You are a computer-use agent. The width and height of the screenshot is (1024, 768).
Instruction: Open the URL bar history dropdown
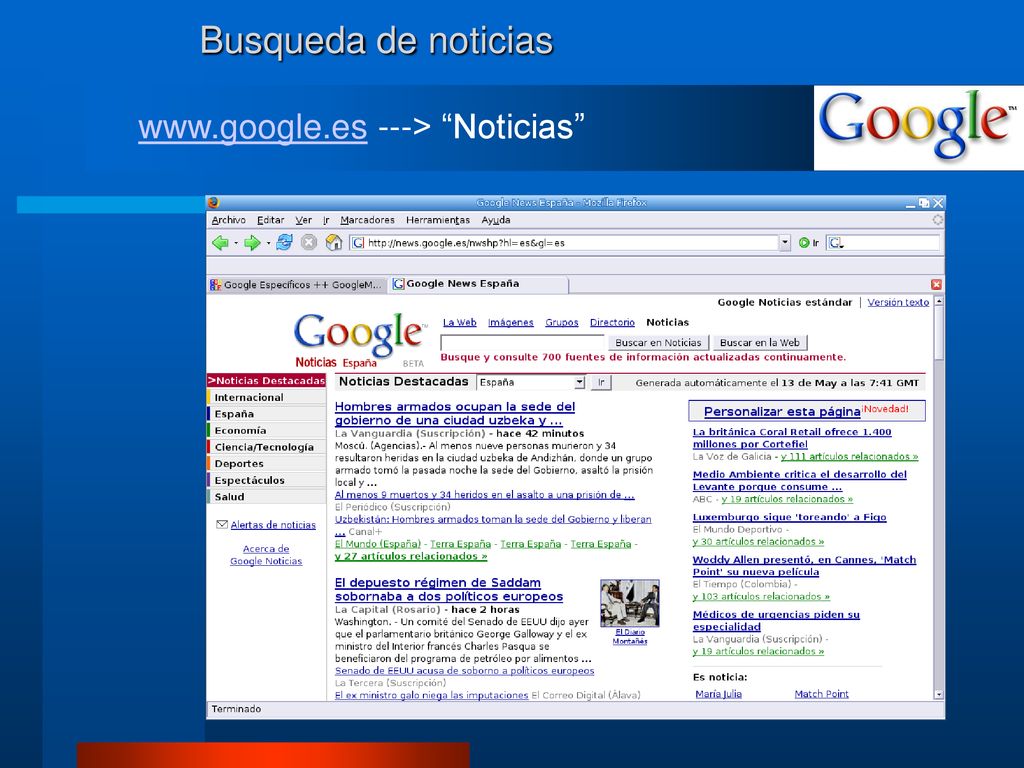tap(785, 243)
